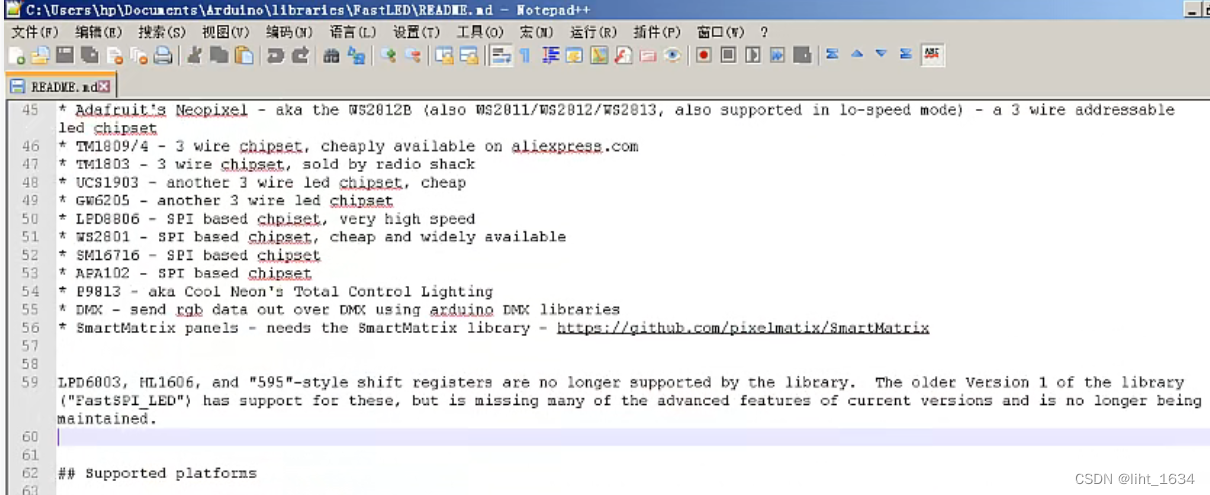Zoom in using the toolbar icon

coord(388,55)
